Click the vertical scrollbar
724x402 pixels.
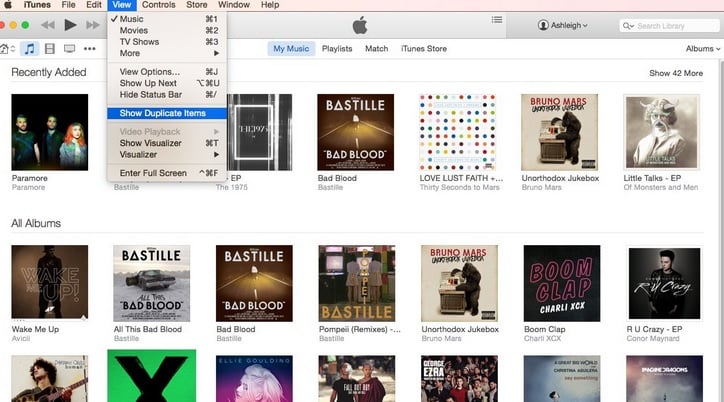tap(721, 231)
